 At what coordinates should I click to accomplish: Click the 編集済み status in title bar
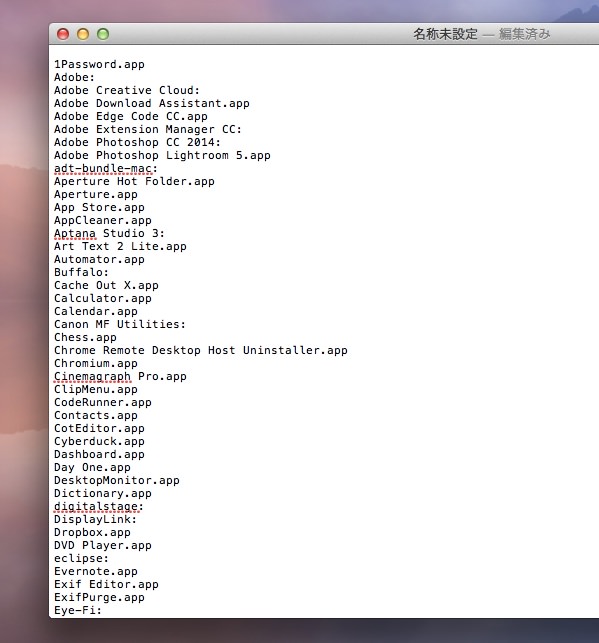[524, 34]
